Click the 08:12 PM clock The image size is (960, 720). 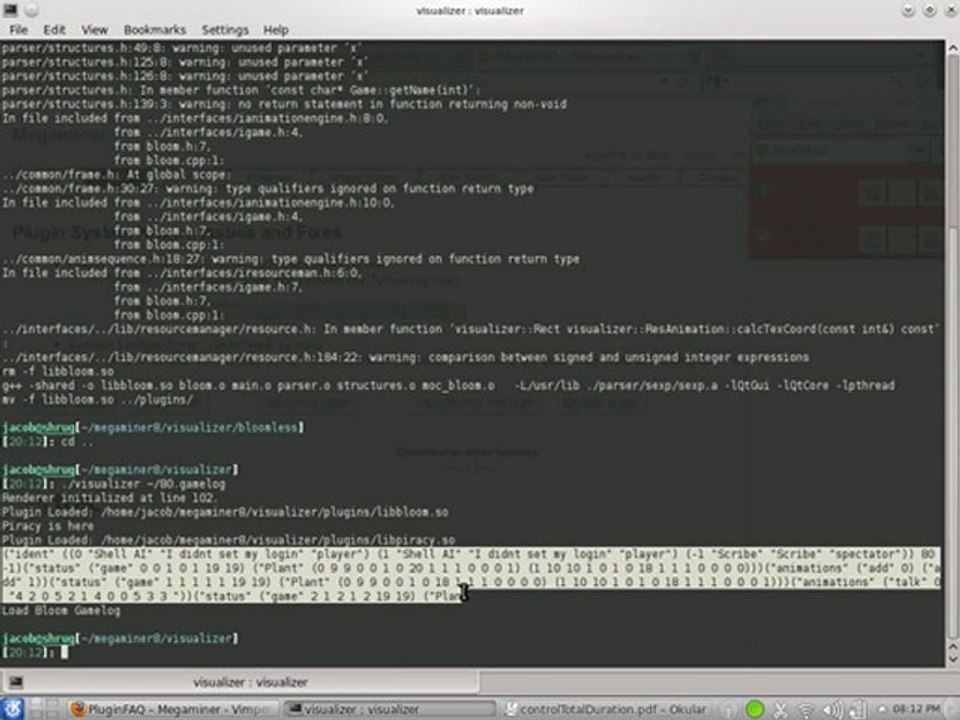(916, 709)
